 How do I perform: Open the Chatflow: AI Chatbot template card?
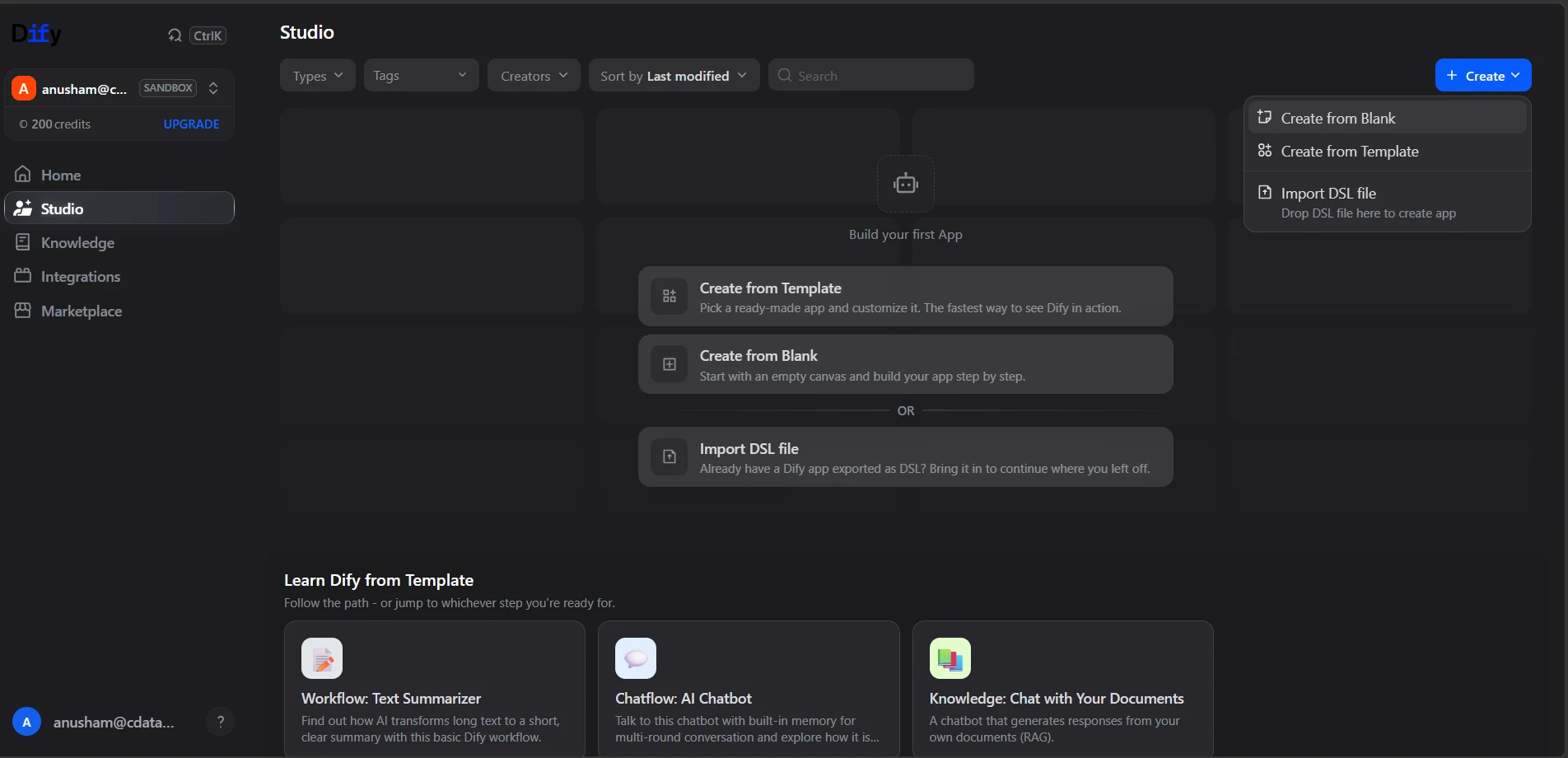(x=749, y=689)
